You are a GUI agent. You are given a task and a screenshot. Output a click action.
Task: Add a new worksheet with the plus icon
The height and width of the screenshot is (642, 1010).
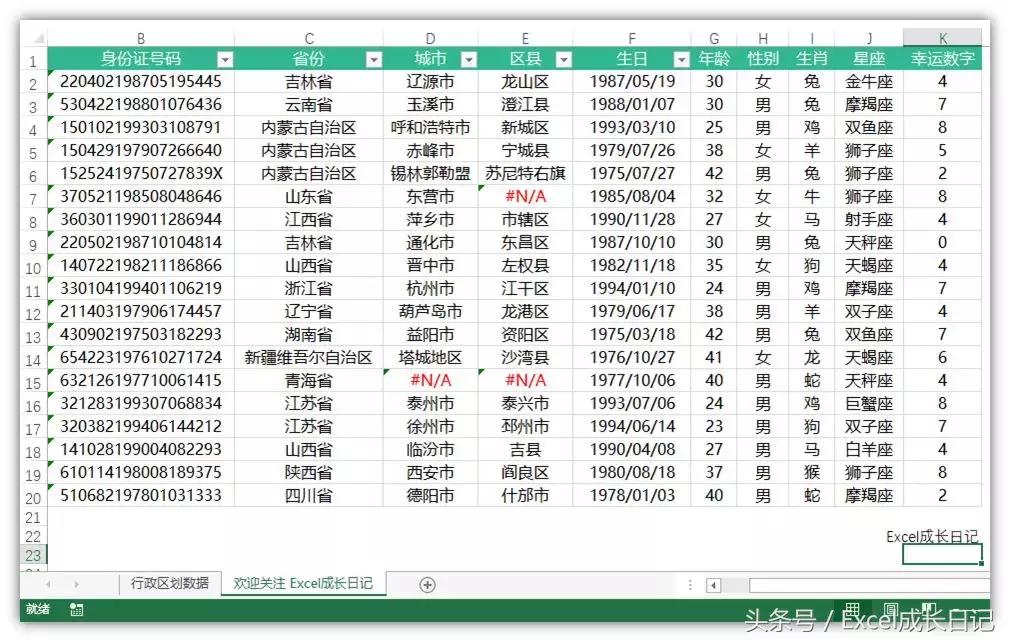[x=428, y=584]
